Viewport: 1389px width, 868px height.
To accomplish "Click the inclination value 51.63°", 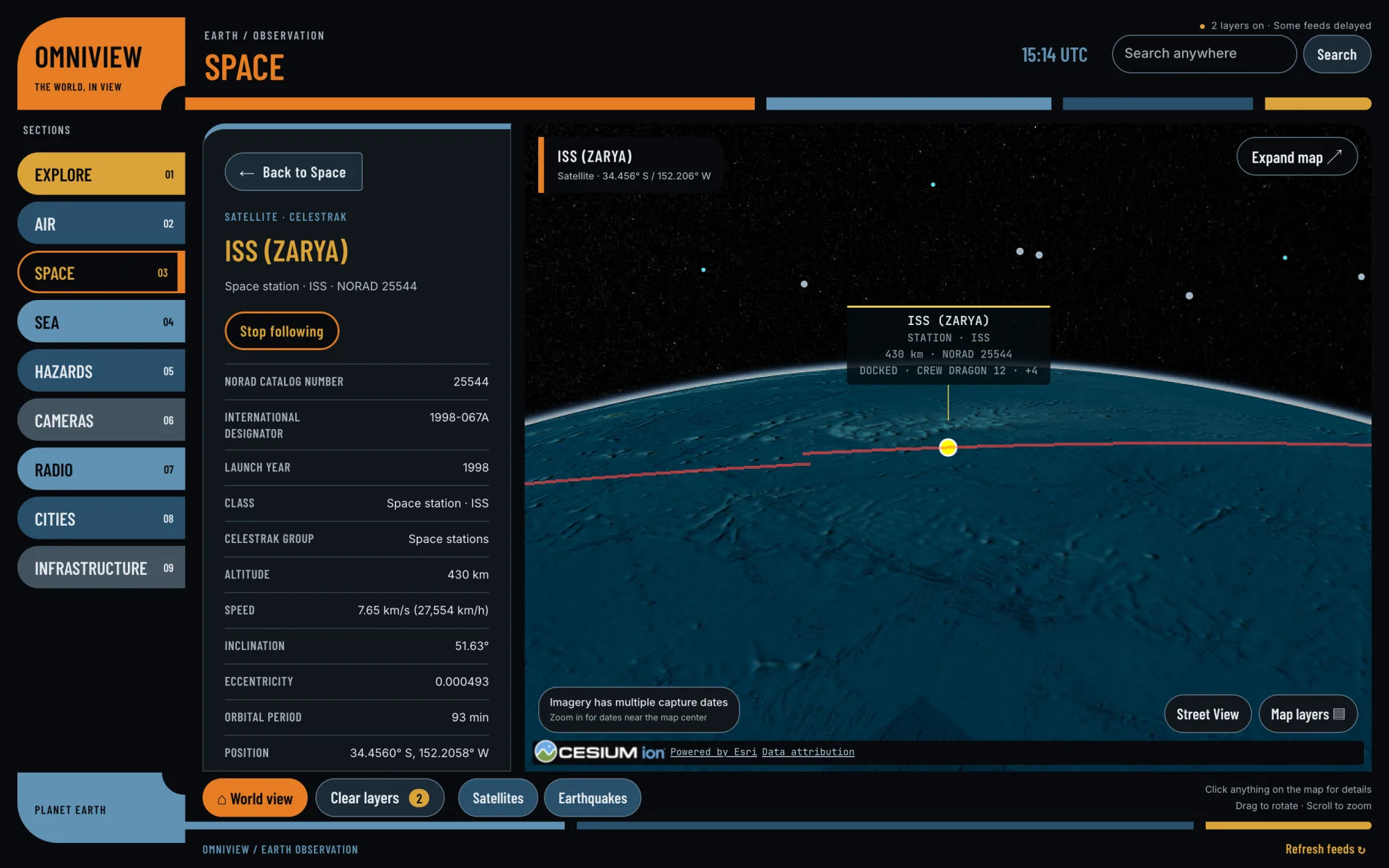I will pos(472,646).
